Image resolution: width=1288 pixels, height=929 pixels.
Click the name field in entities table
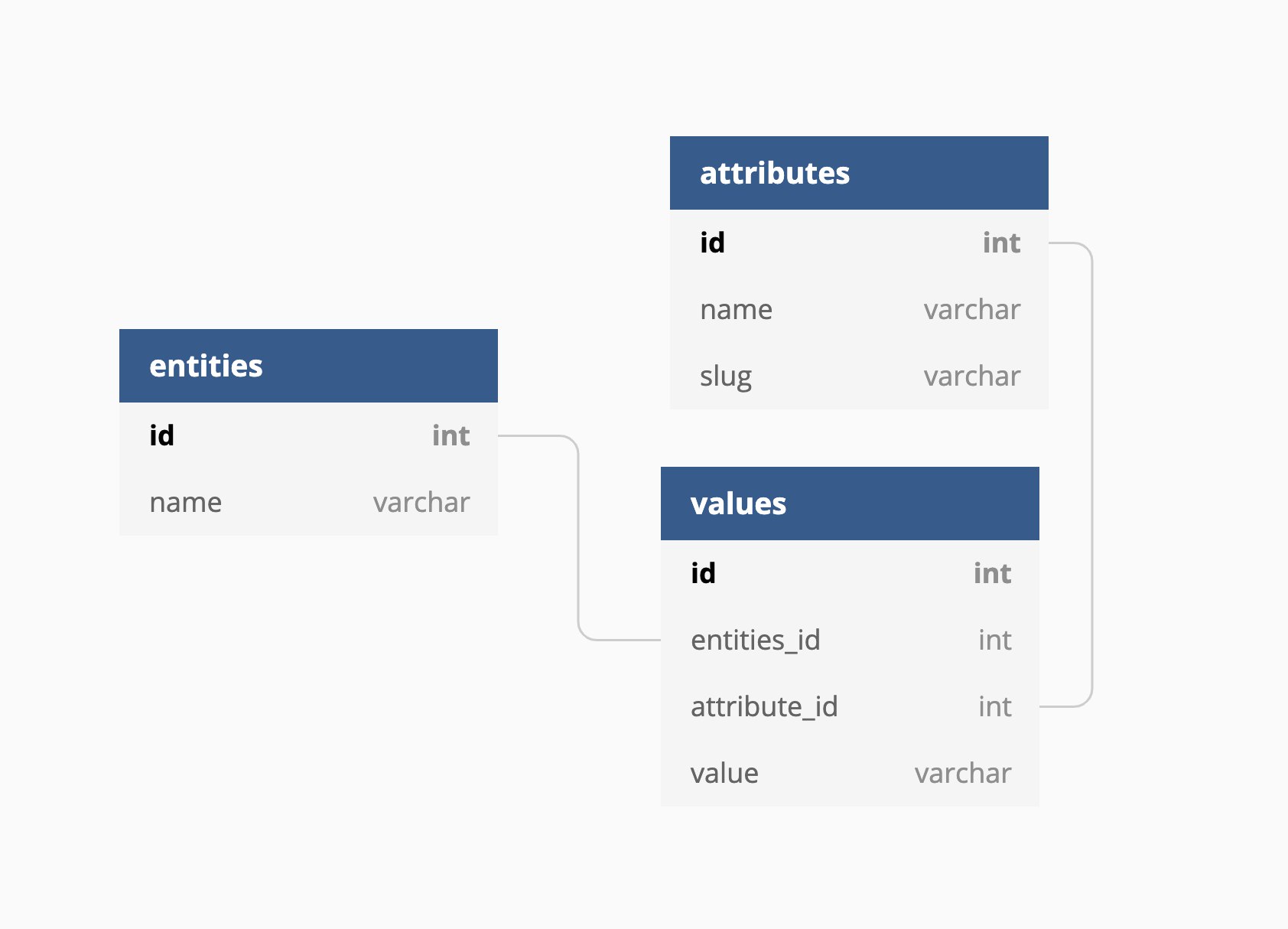[186, 502]
